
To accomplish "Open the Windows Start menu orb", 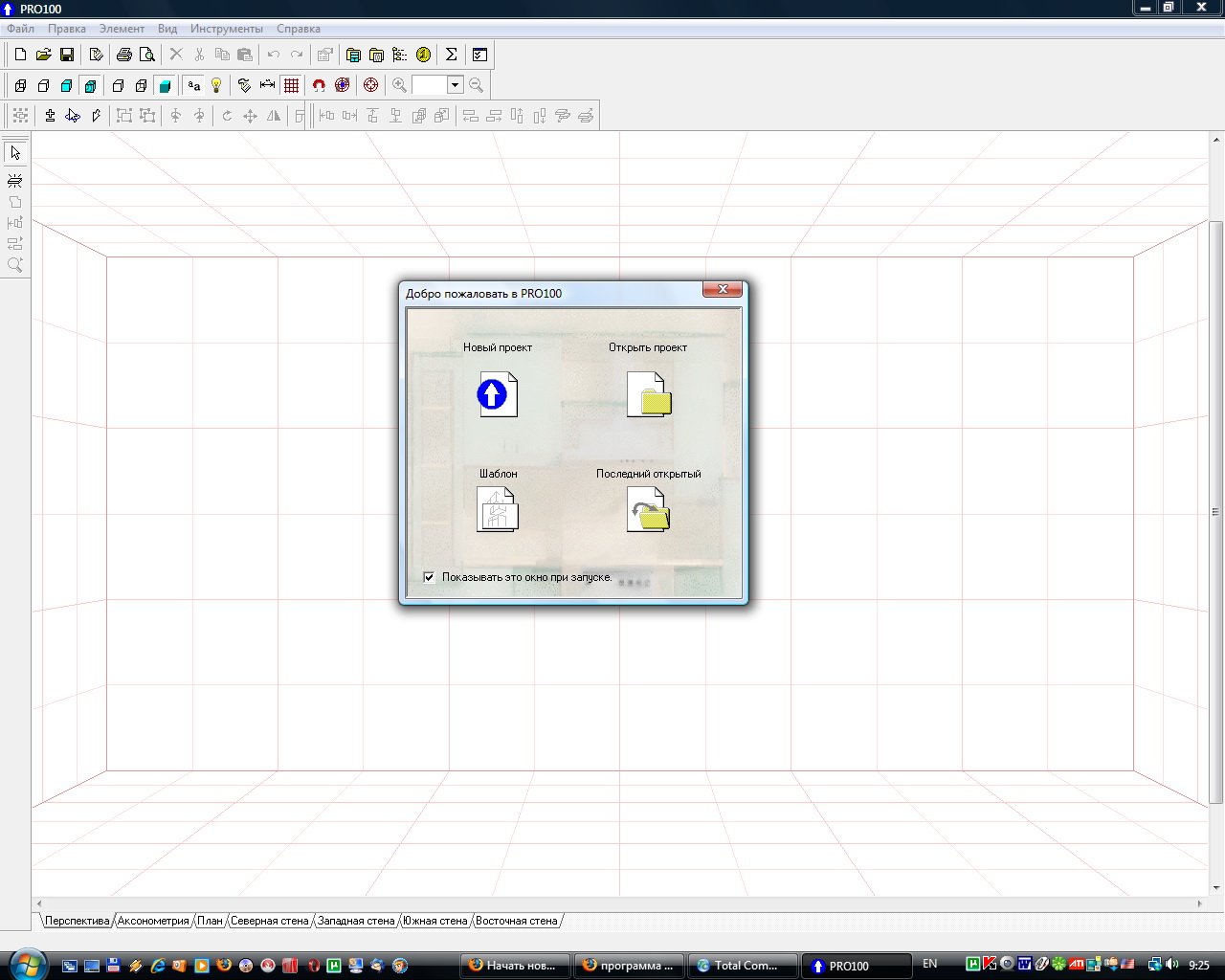I will pyautogui.click(x=26, y=964).
